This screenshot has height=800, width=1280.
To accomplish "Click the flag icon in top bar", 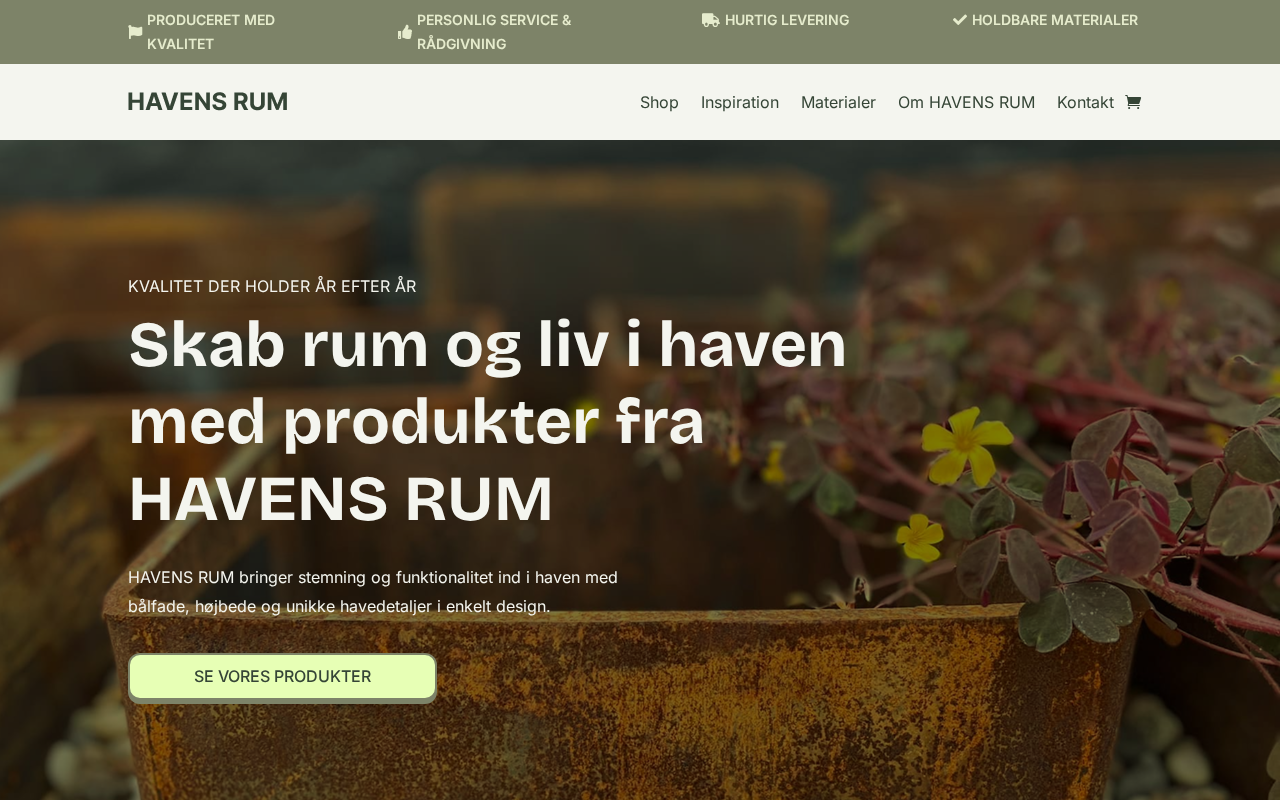I will (135, 32).
